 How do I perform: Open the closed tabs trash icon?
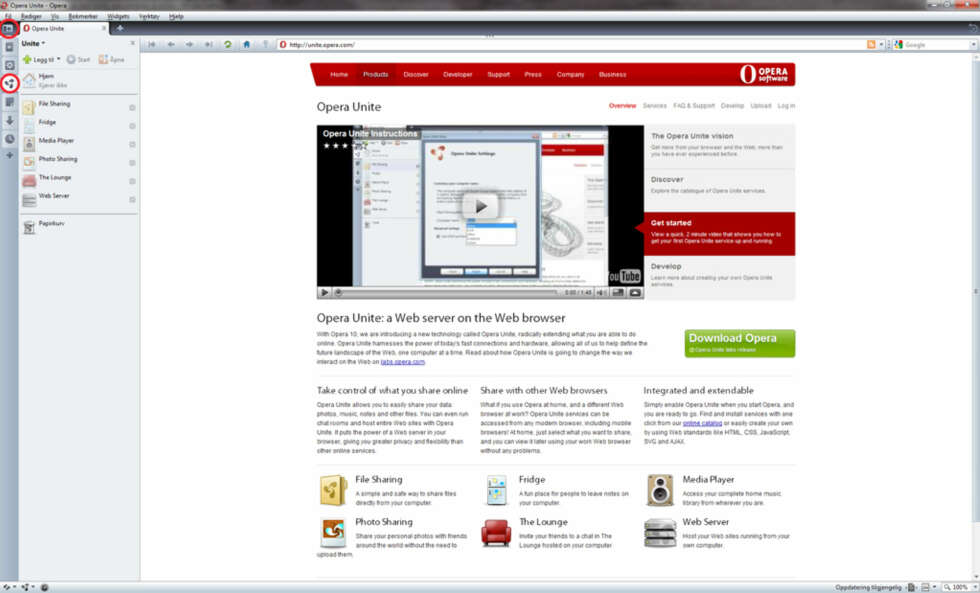972,28
